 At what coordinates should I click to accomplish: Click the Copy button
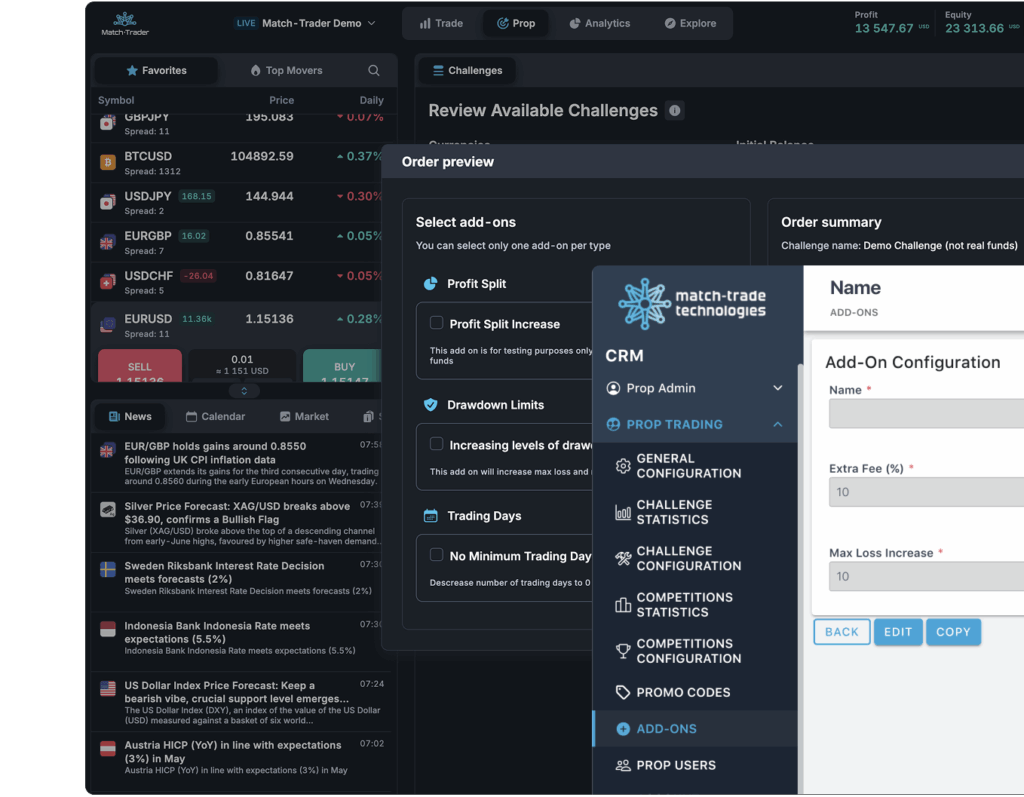953,632
